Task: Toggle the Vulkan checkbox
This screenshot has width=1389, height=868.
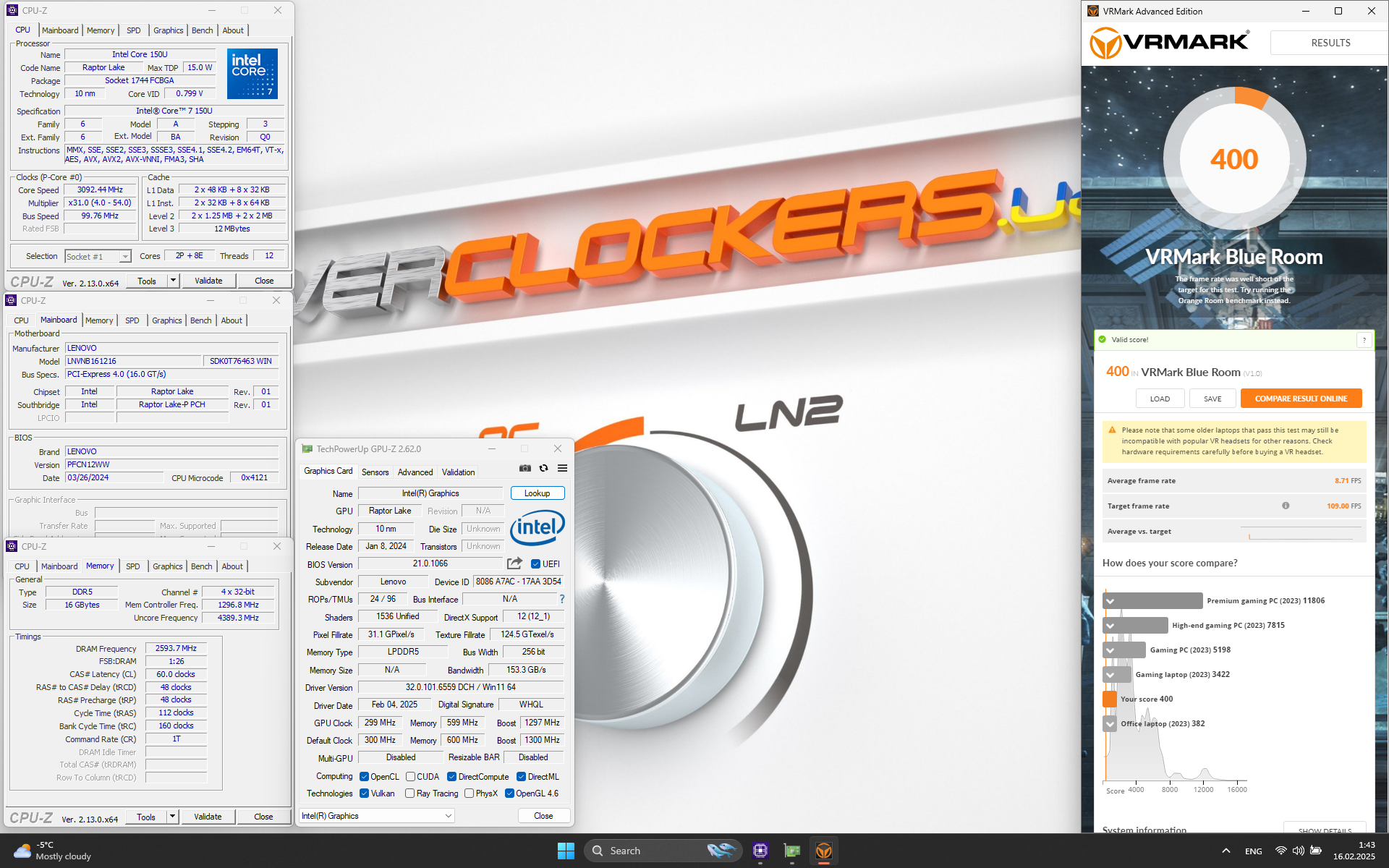Action: pyautogui.click(x=364, y=793)
